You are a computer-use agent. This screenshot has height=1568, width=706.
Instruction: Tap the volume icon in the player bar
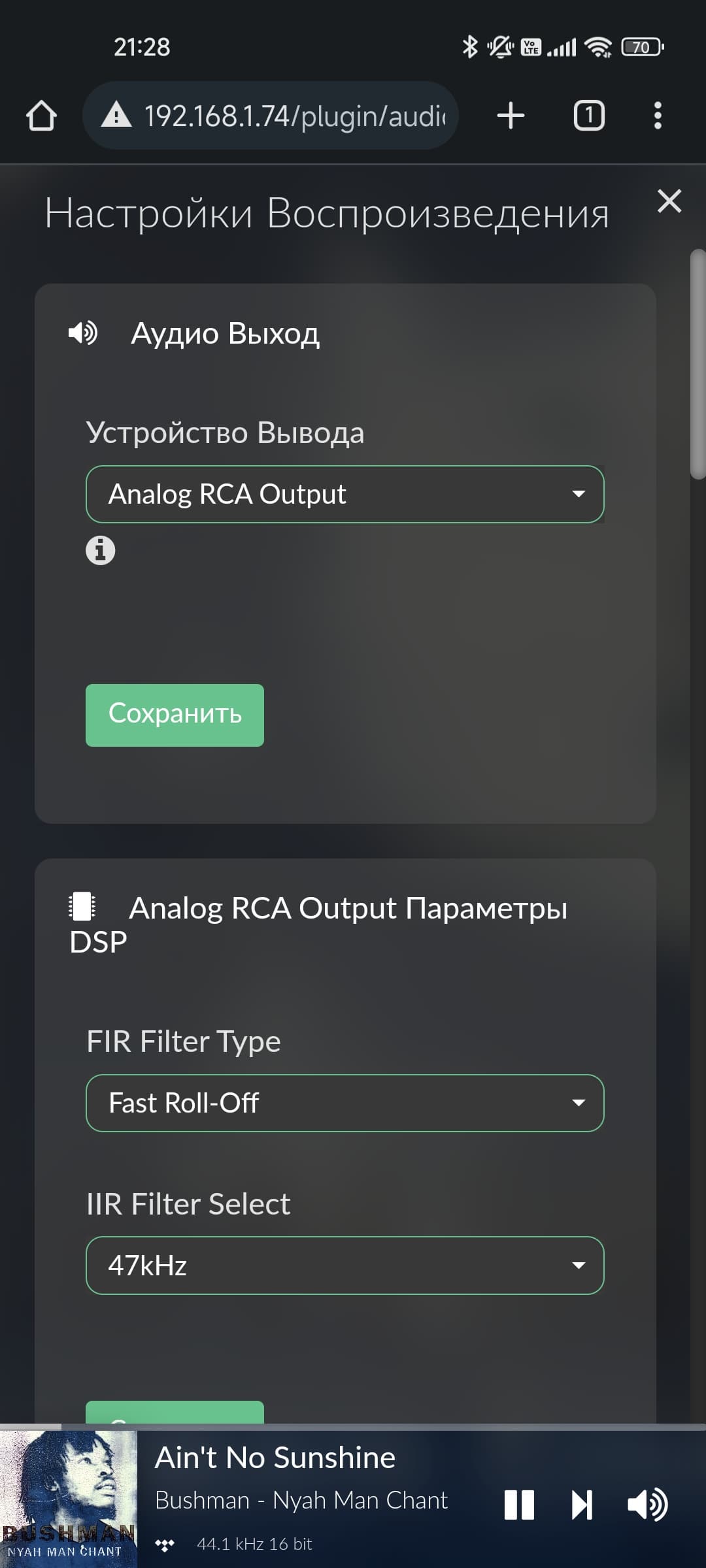tap(647, 1505)
